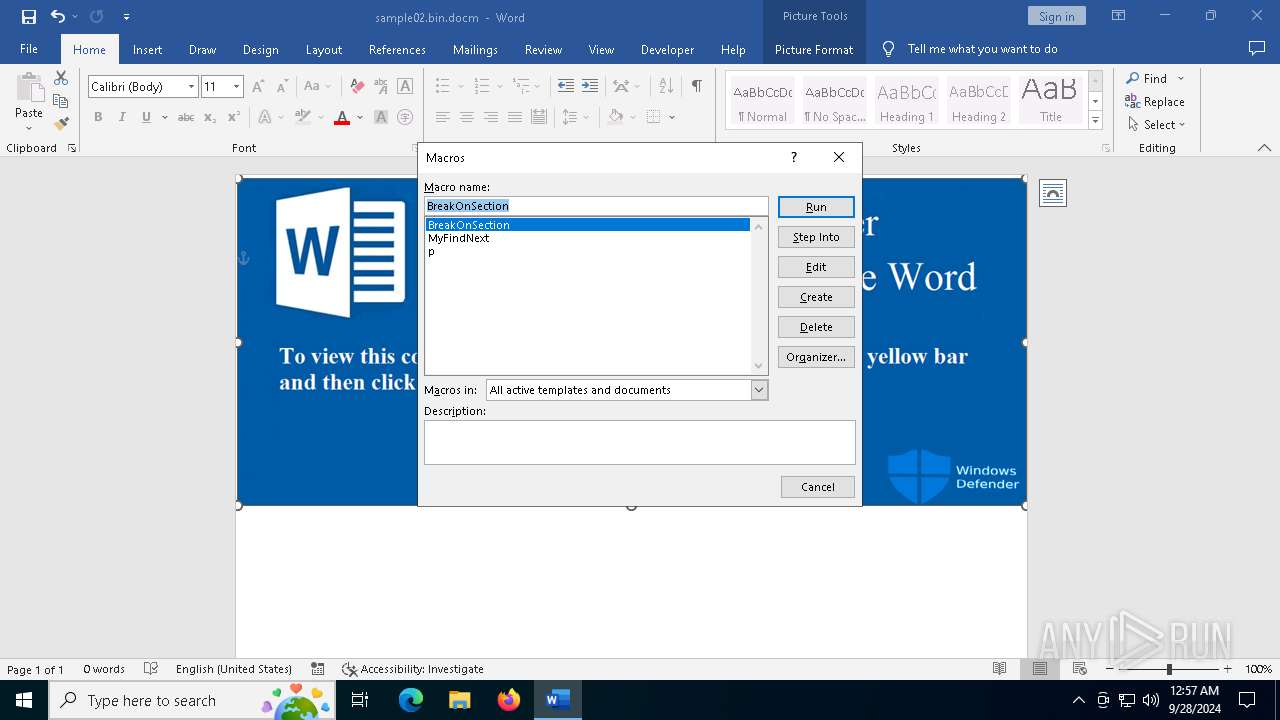The image size is (1280, 720).
Task: Click the Sort icon
Action: pos(666,86)
